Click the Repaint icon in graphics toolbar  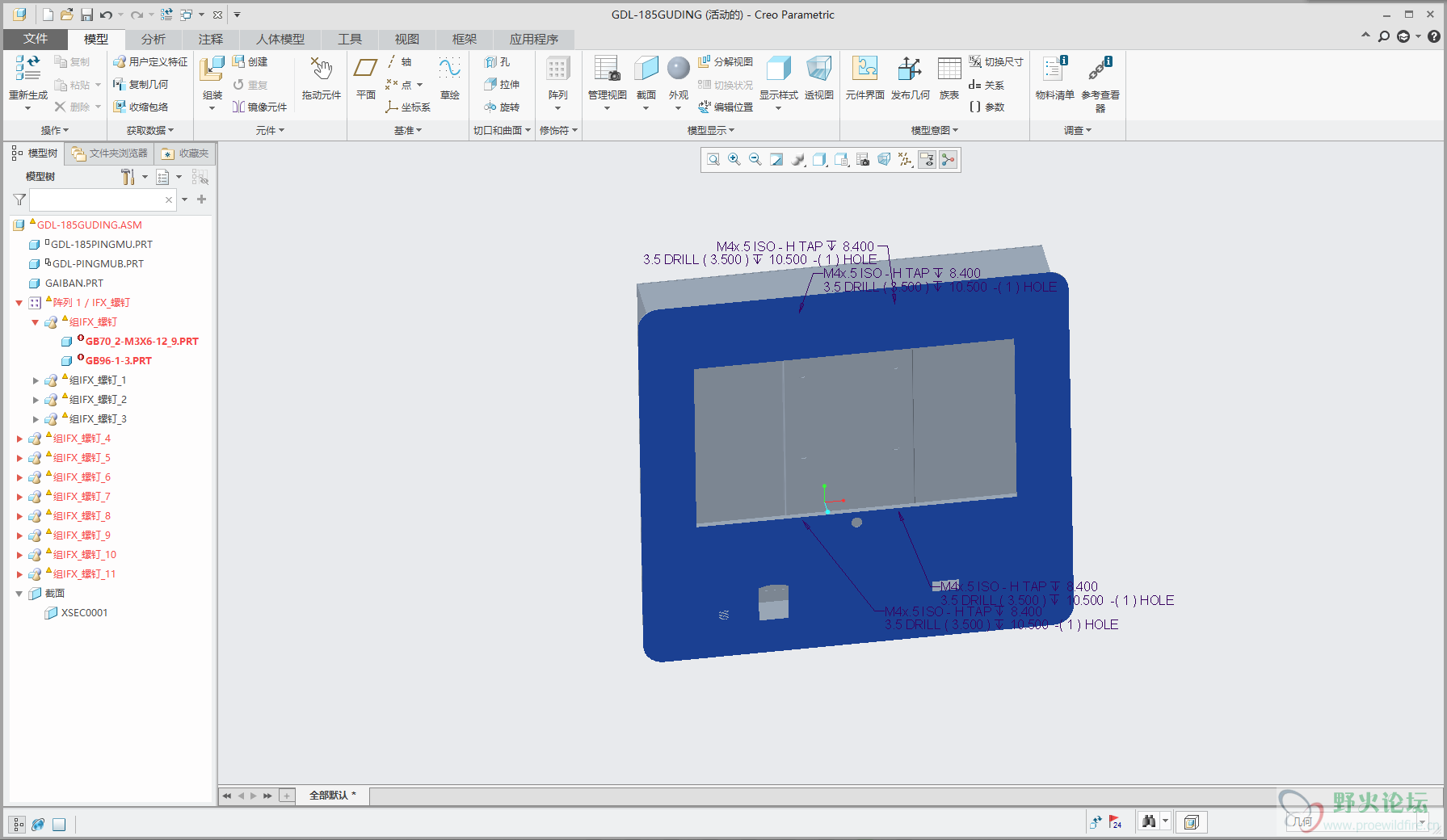tap(776, 160)
